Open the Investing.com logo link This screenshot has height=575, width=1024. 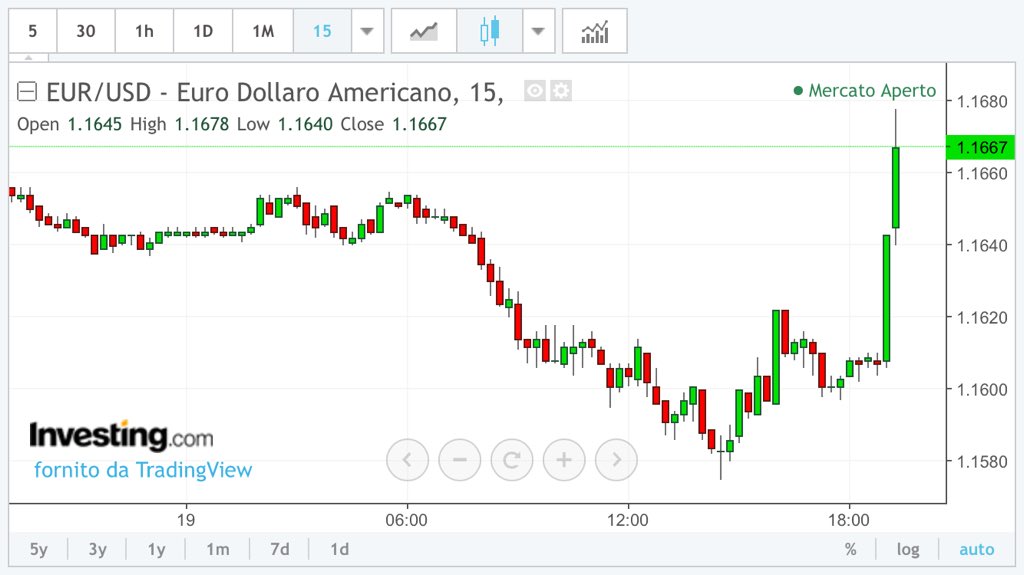121,435
